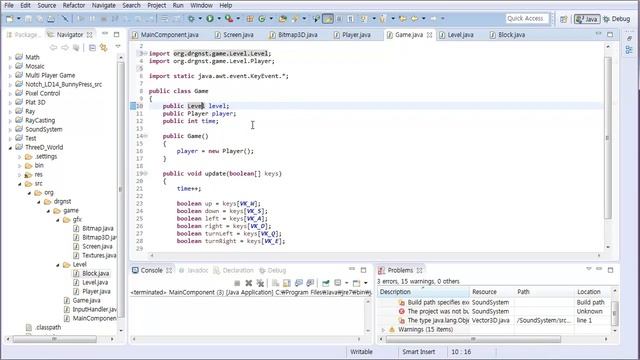Open the Debug button dropdown arrow
This screenshot has height=360, width=640.
tap(200, 19)
